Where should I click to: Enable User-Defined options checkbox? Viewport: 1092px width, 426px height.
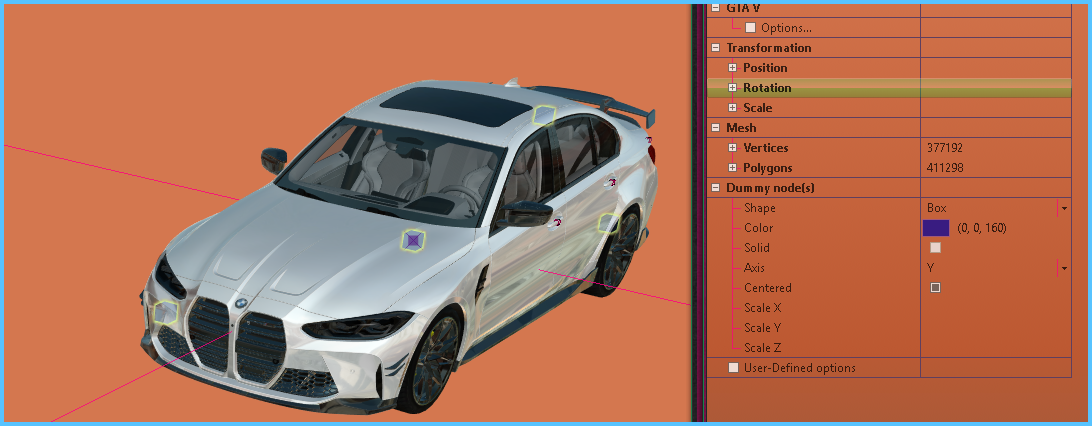(733, 368)
